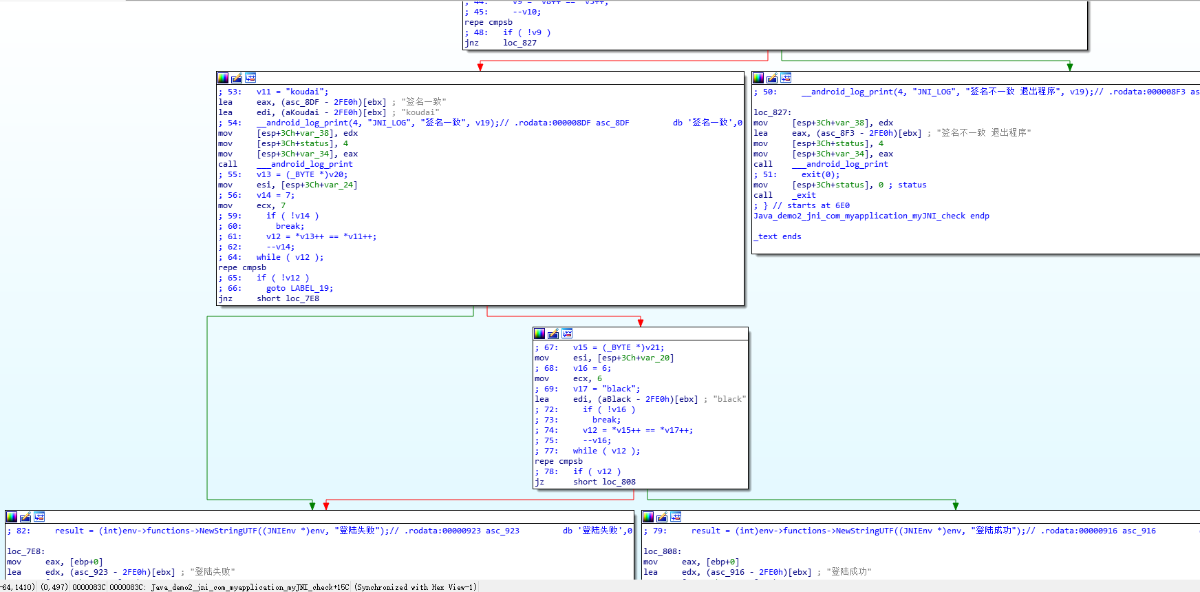1200x592 pixels.
Task: Select line 61 v12 = *v13++ == *v11++
Action: (x=297, y=236)
